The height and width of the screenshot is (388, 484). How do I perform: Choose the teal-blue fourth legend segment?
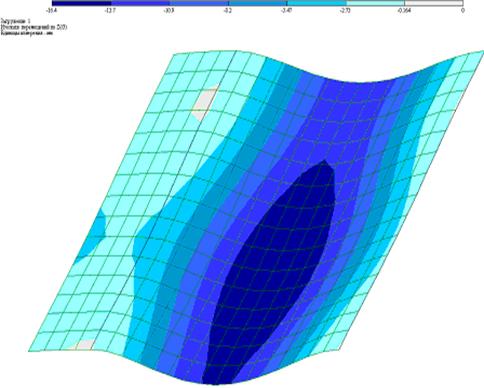pos(258,3)
